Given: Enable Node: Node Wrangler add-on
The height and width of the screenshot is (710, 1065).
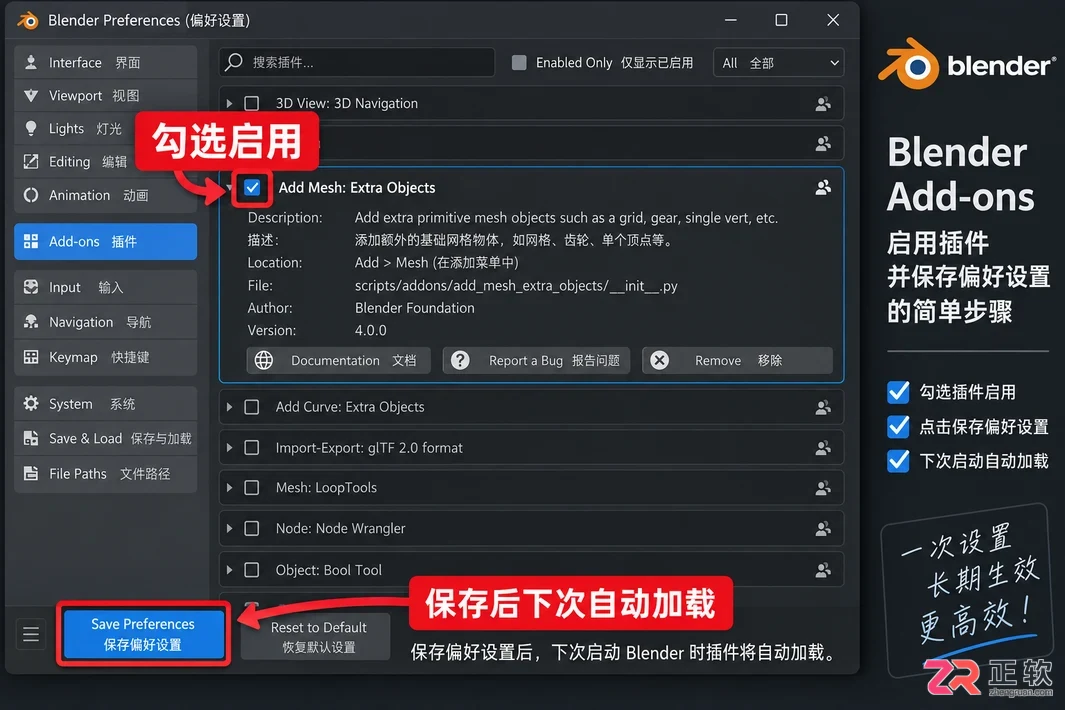Looking at the screenshot, I should [x=252, y=529].
